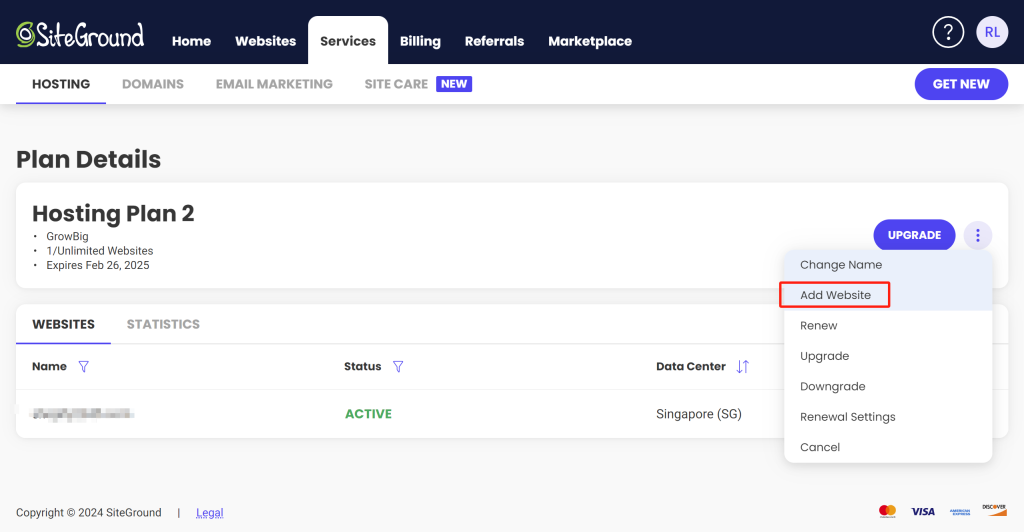
Task: Select the STATISTICS tab
Action: tap(163, 324)
